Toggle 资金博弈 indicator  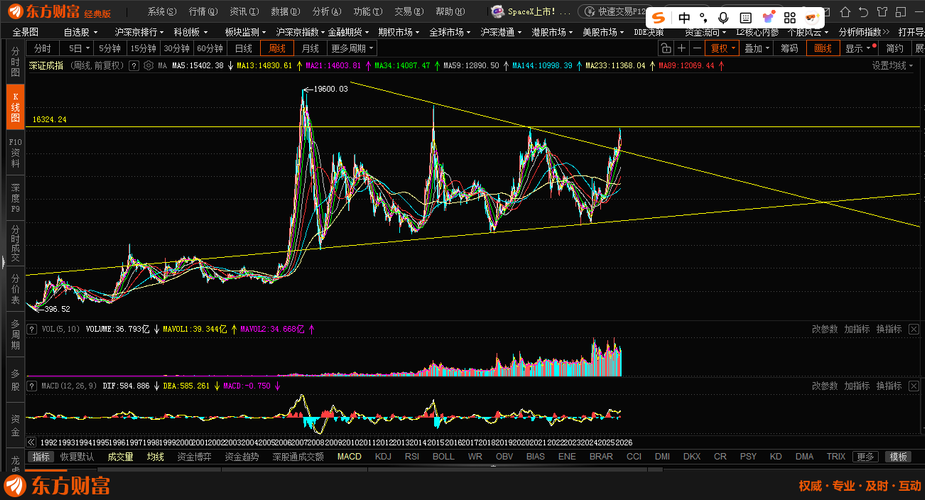point(194,457)
